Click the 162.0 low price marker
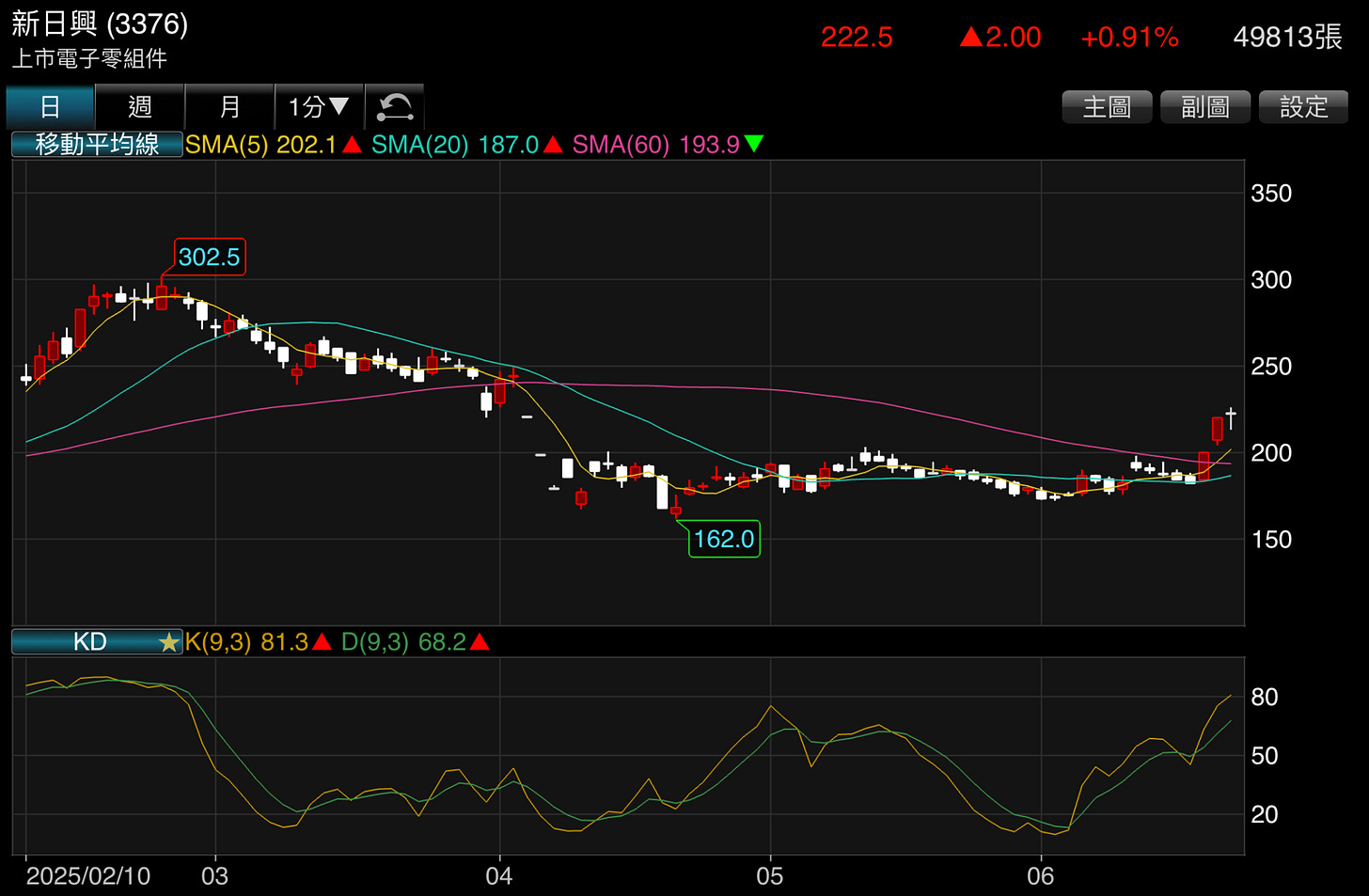1369x896 pixels. tap(724, 539)
